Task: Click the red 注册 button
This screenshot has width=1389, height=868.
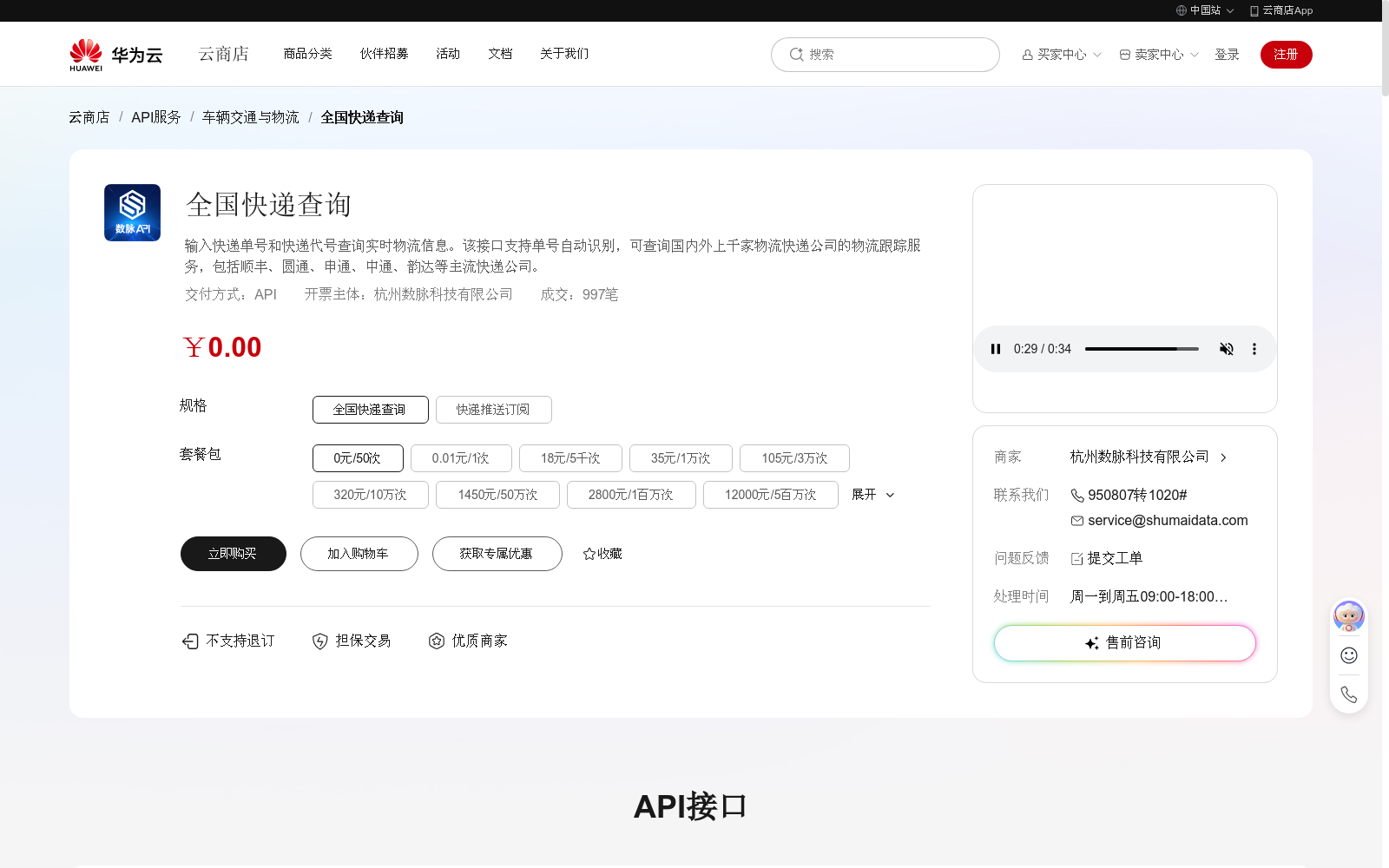Action: tap(1286, 55)
